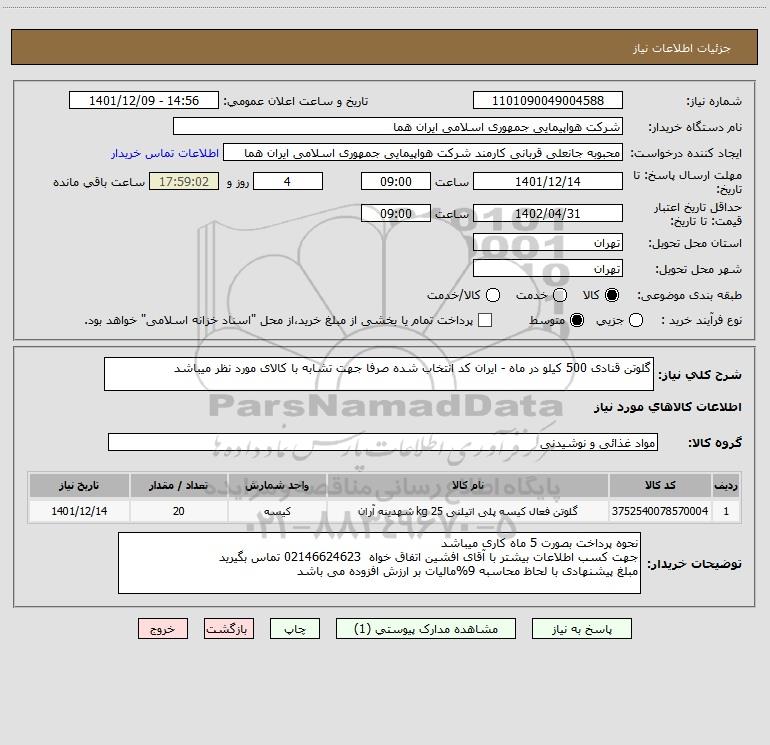
Task: Click the کد کالا column header
Action: pos(660,486)
